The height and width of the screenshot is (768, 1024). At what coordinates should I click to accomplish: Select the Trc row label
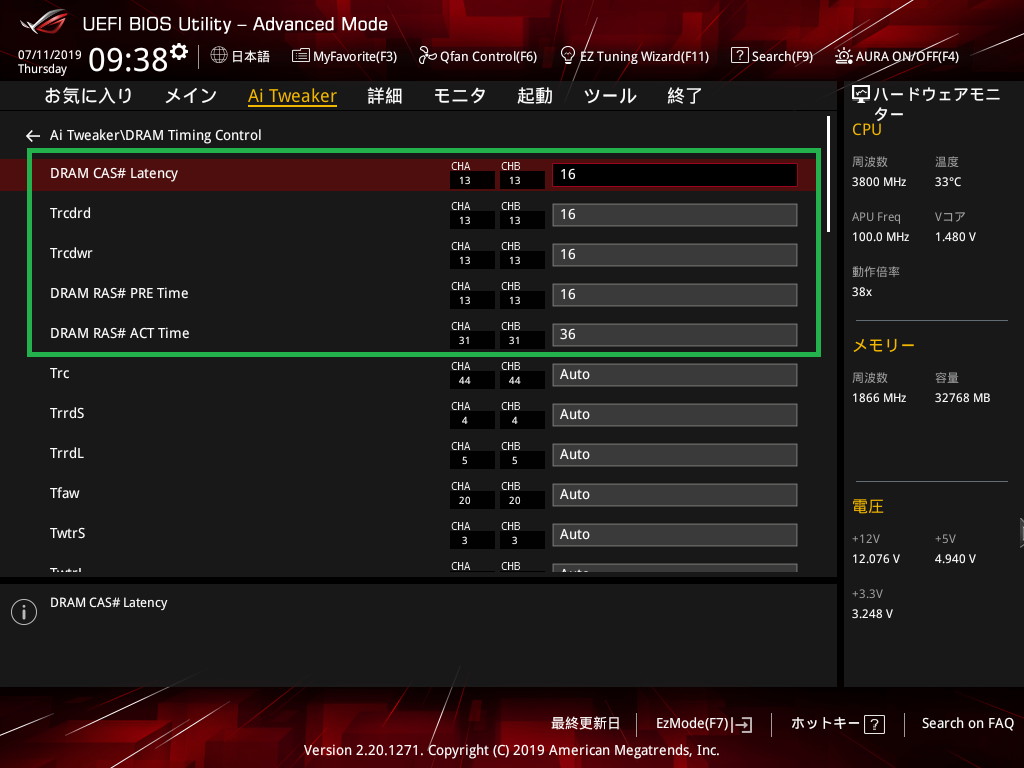click(59, 373)
